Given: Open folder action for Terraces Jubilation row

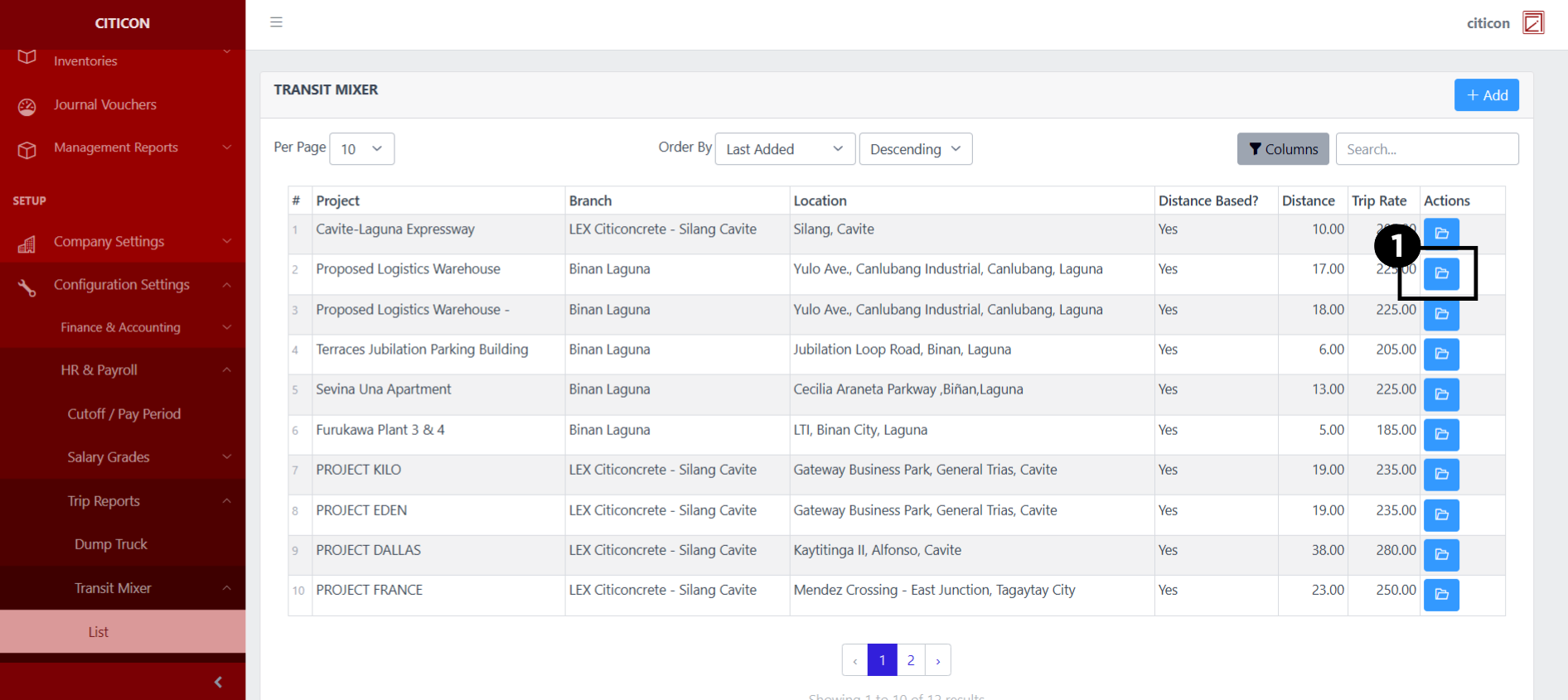Looking at the screenshot, I should coord(1441,354).
